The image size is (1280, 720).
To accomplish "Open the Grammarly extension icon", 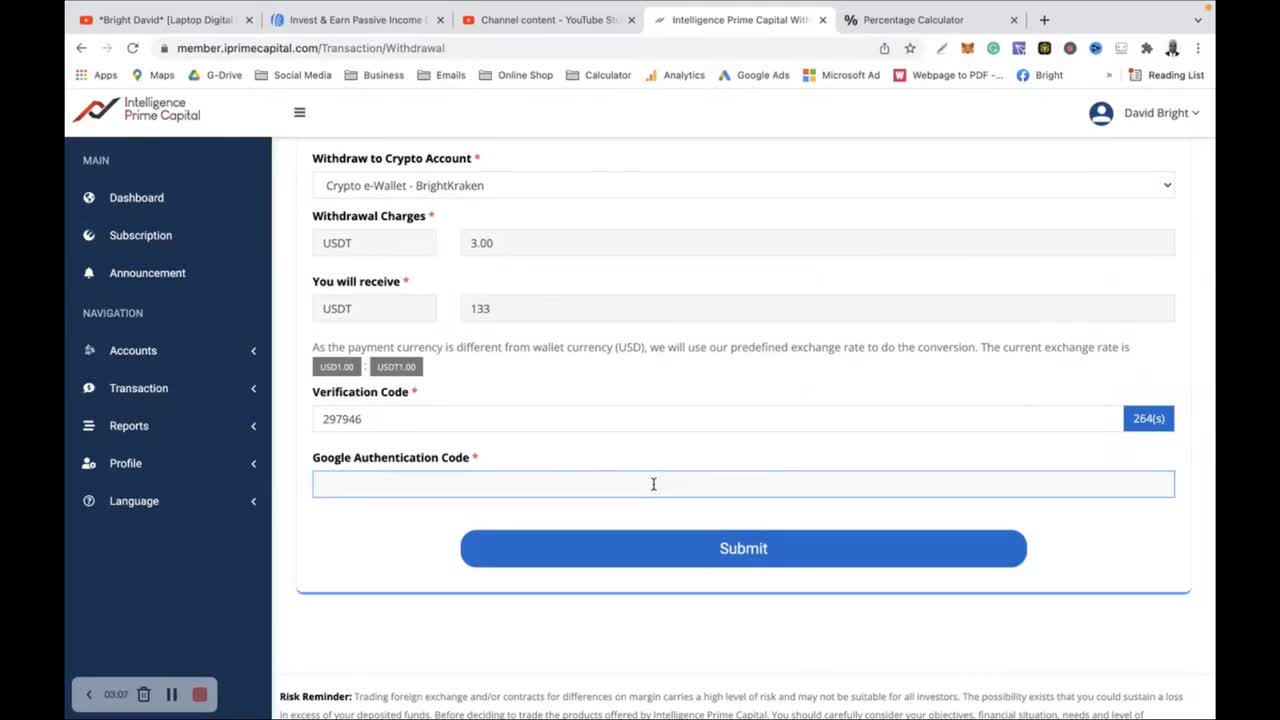I will point(993,48).
